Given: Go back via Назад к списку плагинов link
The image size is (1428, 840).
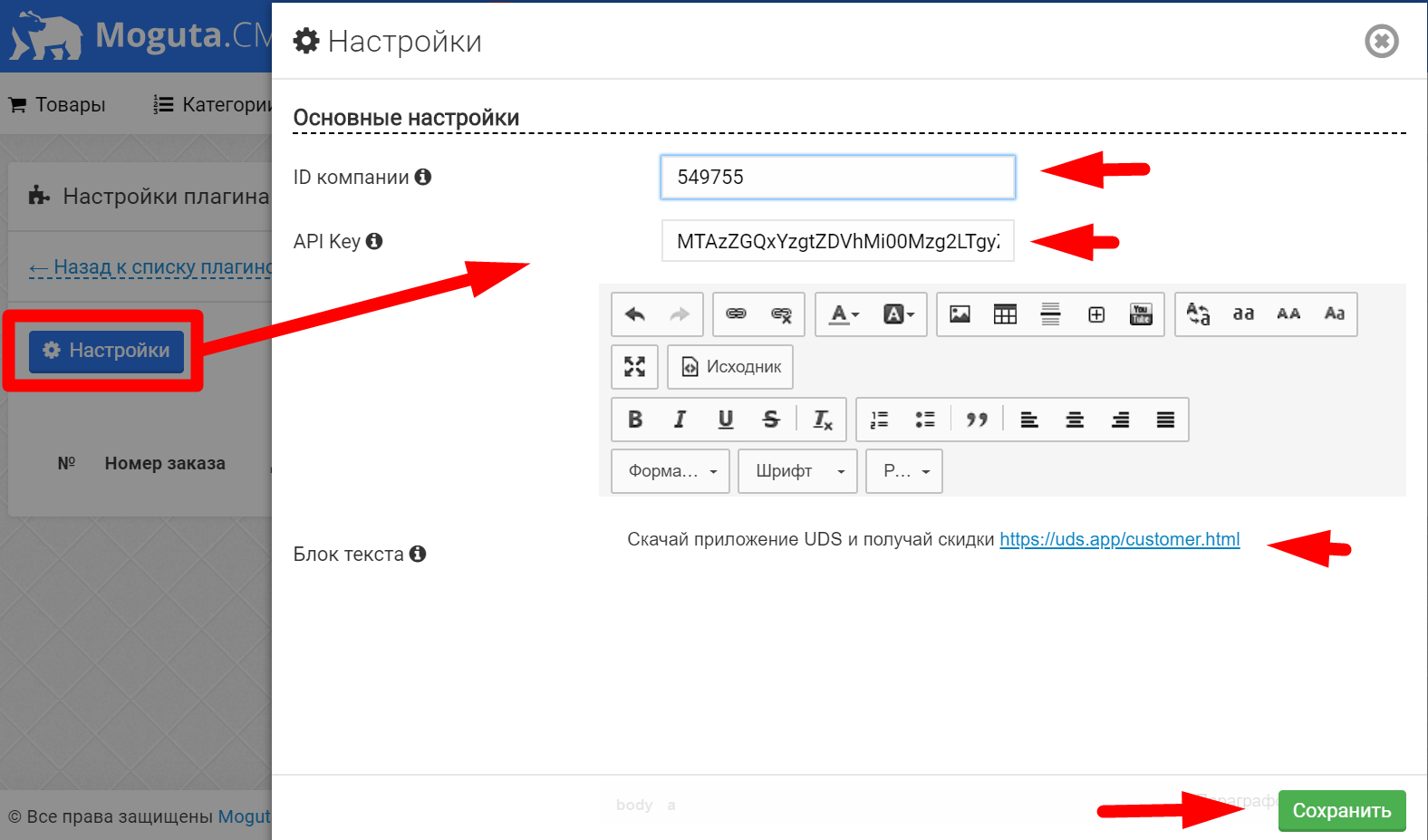Looking at the screenshot, I should pyautogui.click(x=150, y=267).
